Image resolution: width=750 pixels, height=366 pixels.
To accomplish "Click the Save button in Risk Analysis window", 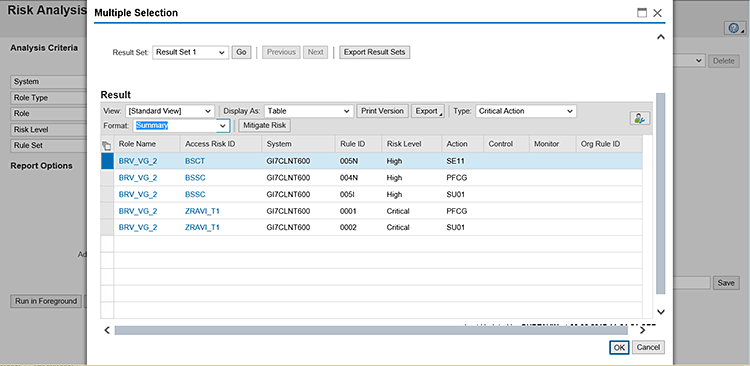I will point(726,283).
